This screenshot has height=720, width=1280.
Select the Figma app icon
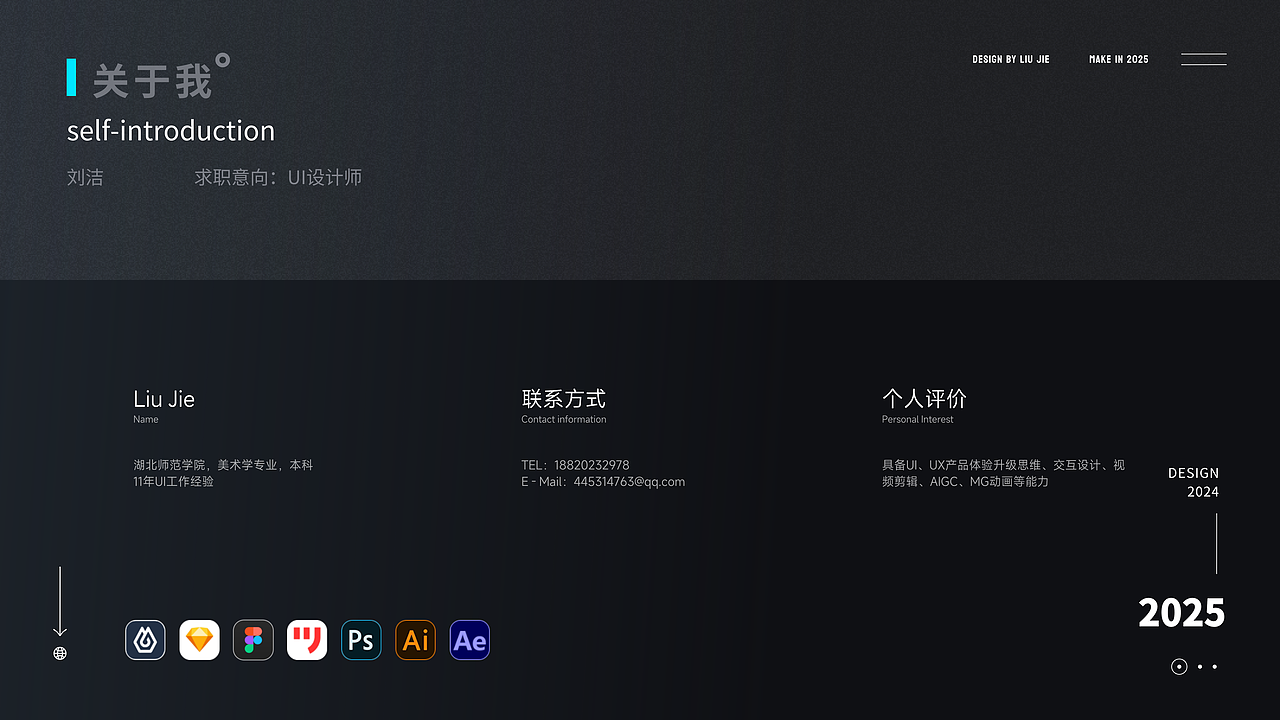253,640
